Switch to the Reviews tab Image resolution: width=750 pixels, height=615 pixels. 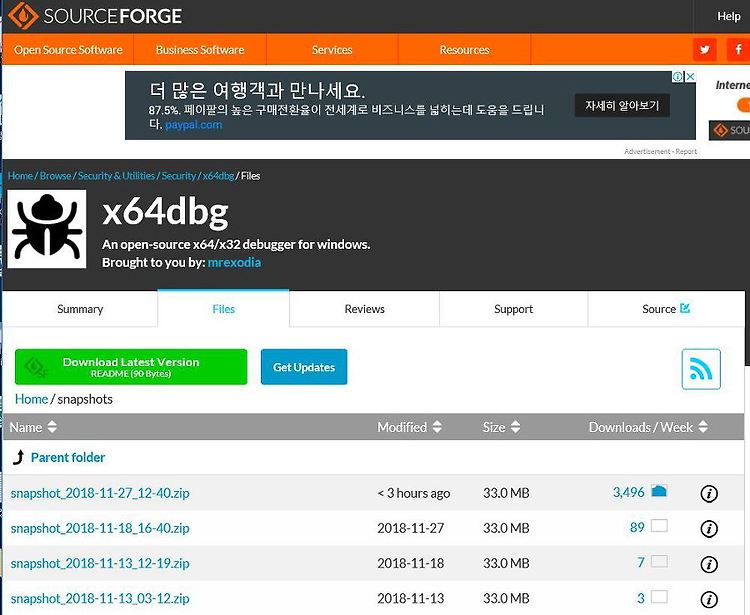click(x=364, y=309)
